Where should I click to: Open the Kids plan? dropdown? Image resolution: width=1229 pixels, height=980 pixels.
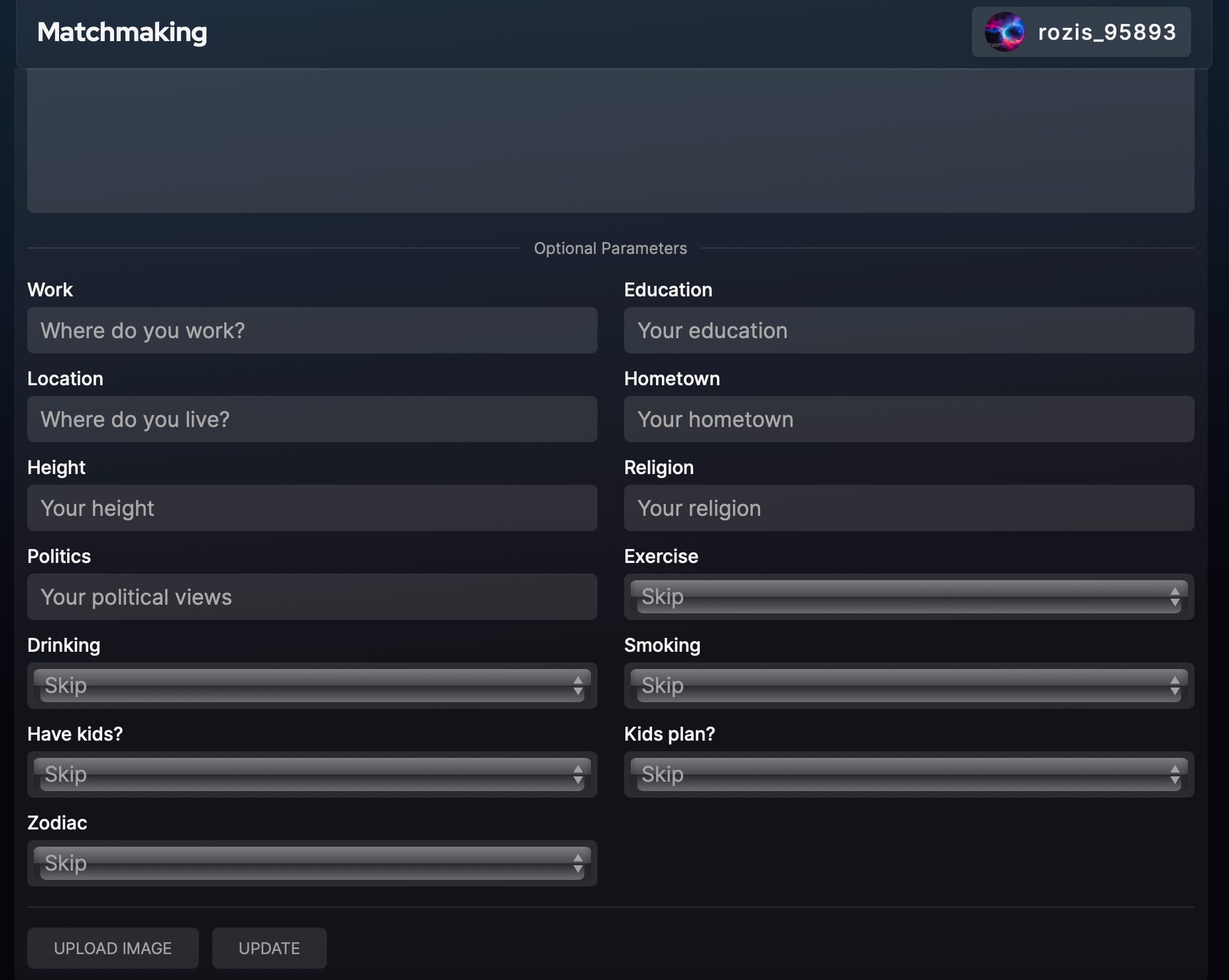pos(909,774)
